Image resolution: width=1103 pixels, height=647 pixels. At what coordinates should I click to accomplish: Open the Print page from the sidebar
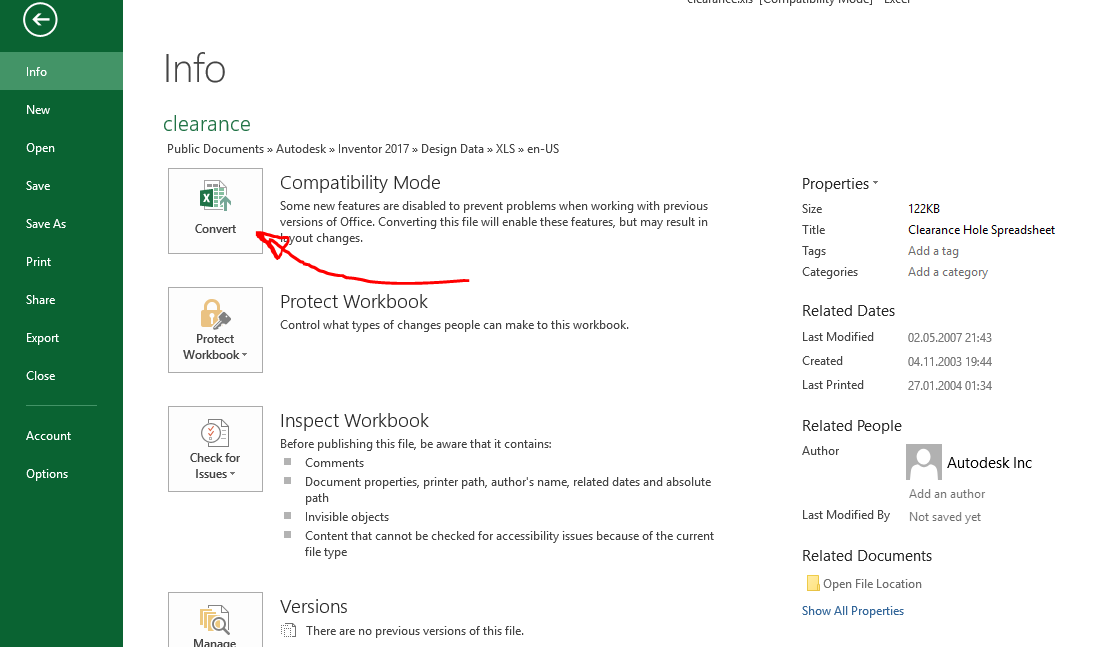click(x=38, y=261)
